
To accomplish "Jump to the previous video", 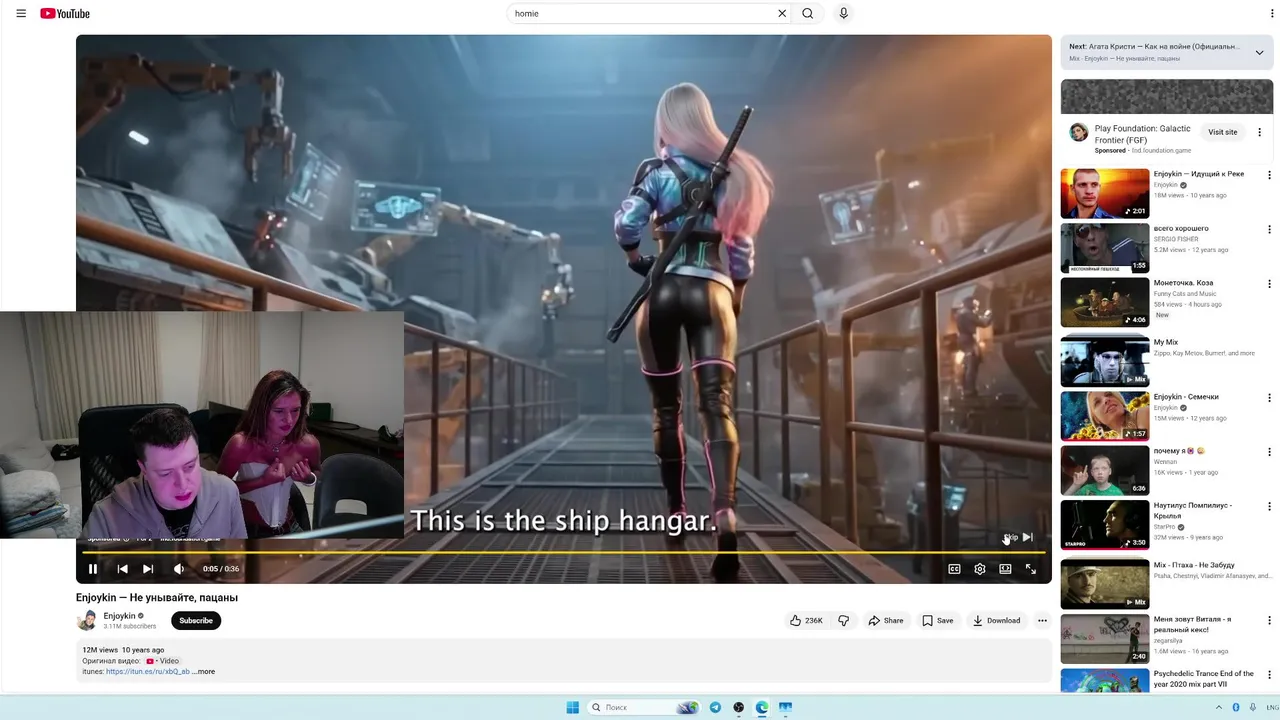I will click(x=122, y=569).
